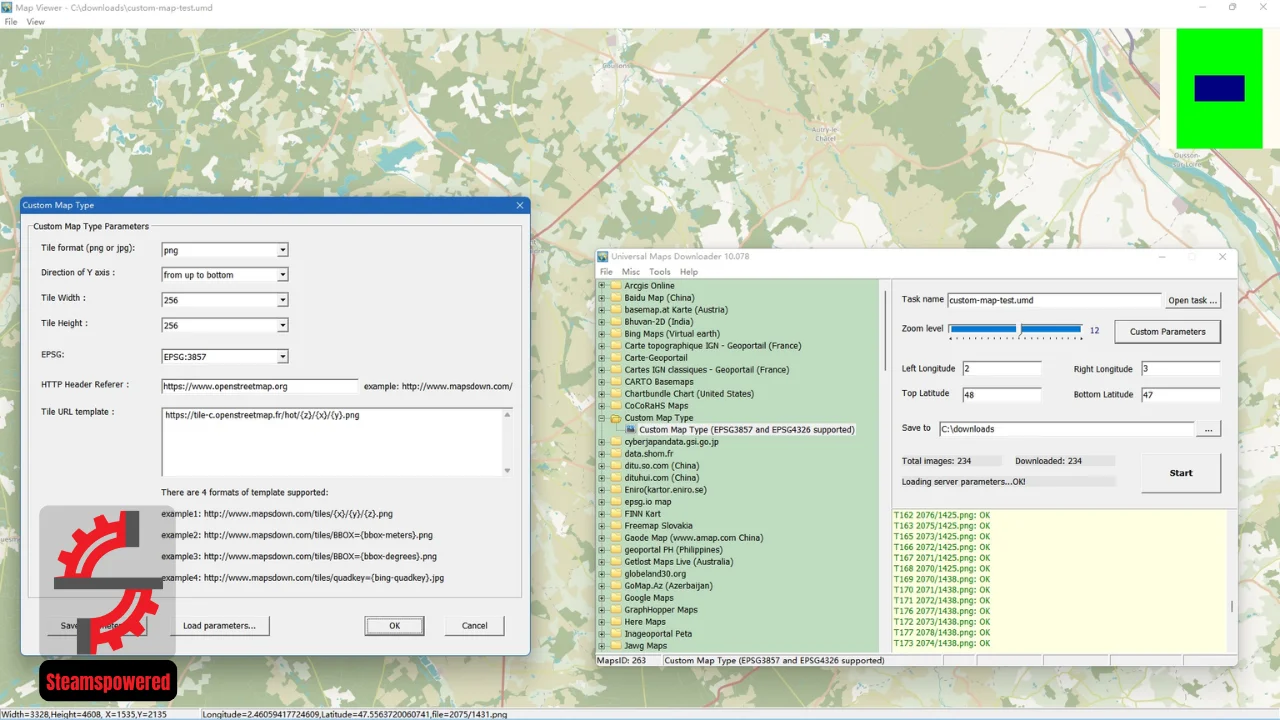This screenshot has height=720, width=1280.
Task: Click the right Zoom level slider
Action: pos(1051,330)
